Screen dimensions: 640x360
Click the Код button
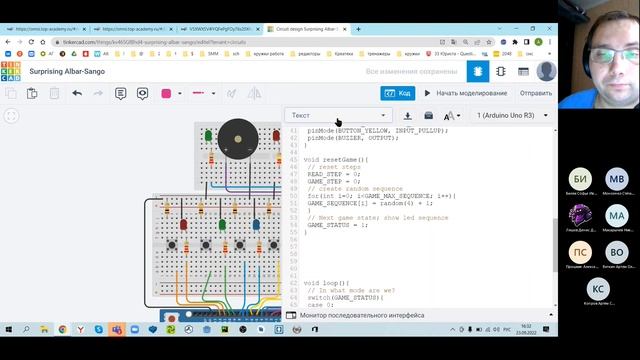click(x=398, y=93)
